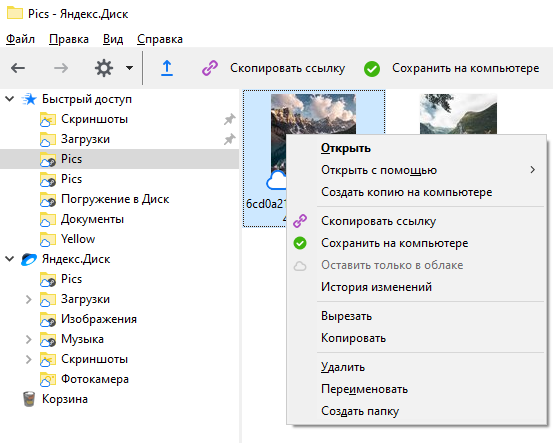Viewport: 553px width, 443px height.
Task: Open the Файл menu
Action: (x=20, y=39)
